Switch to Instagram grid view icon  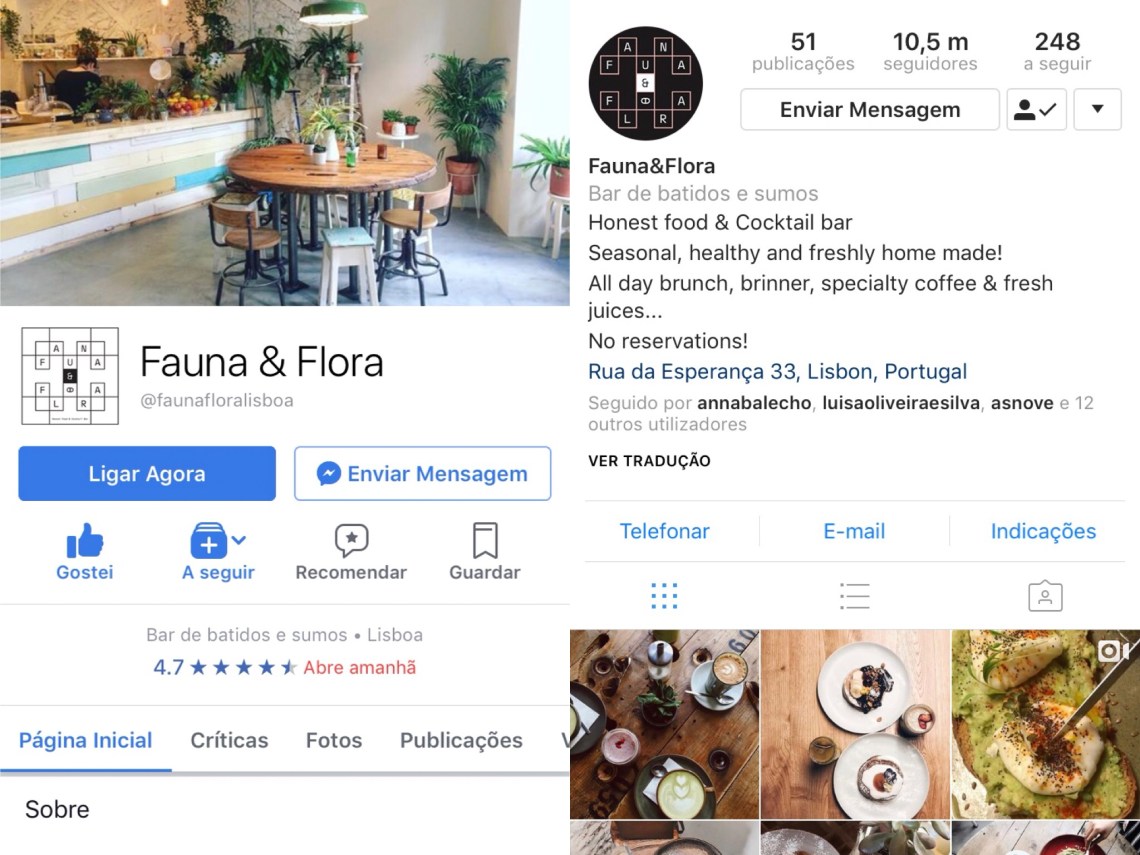tap(665, 596)
